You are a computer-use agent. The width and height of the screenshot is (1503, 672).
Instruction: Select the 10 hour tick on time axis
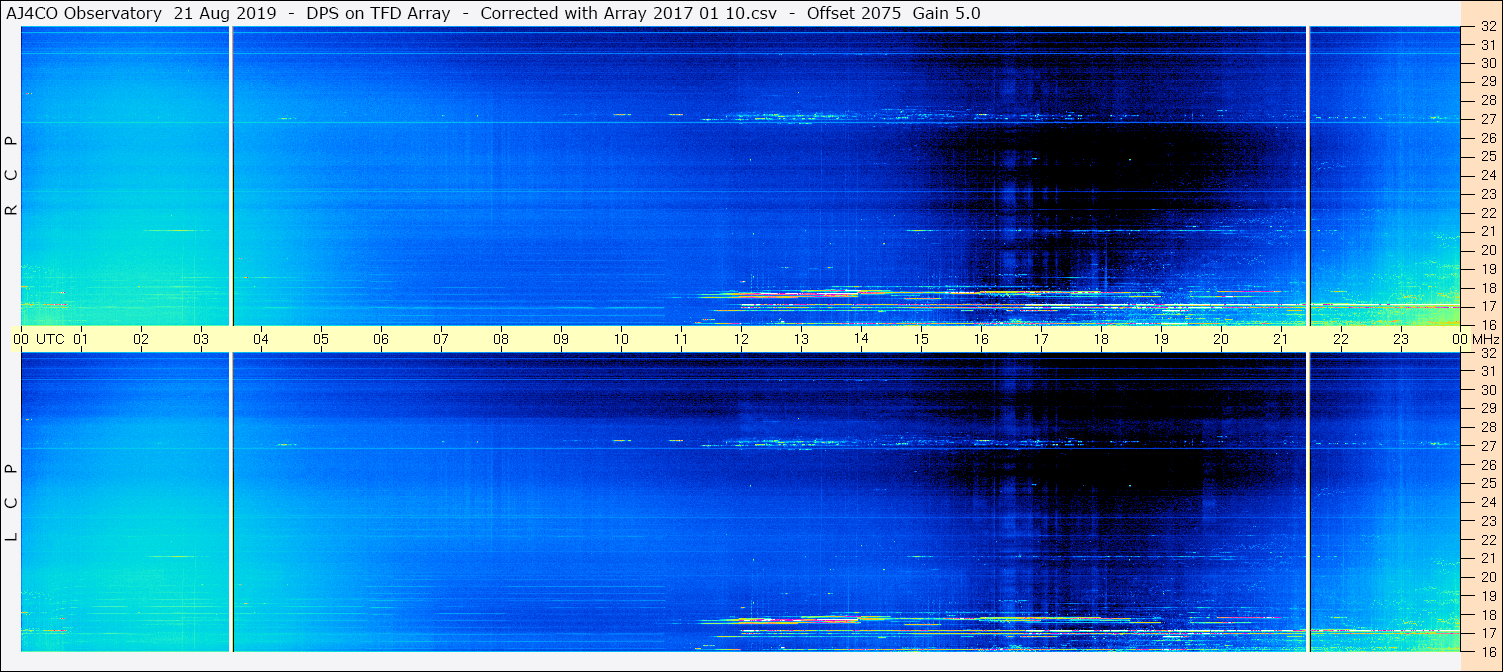tap(621, 339)
